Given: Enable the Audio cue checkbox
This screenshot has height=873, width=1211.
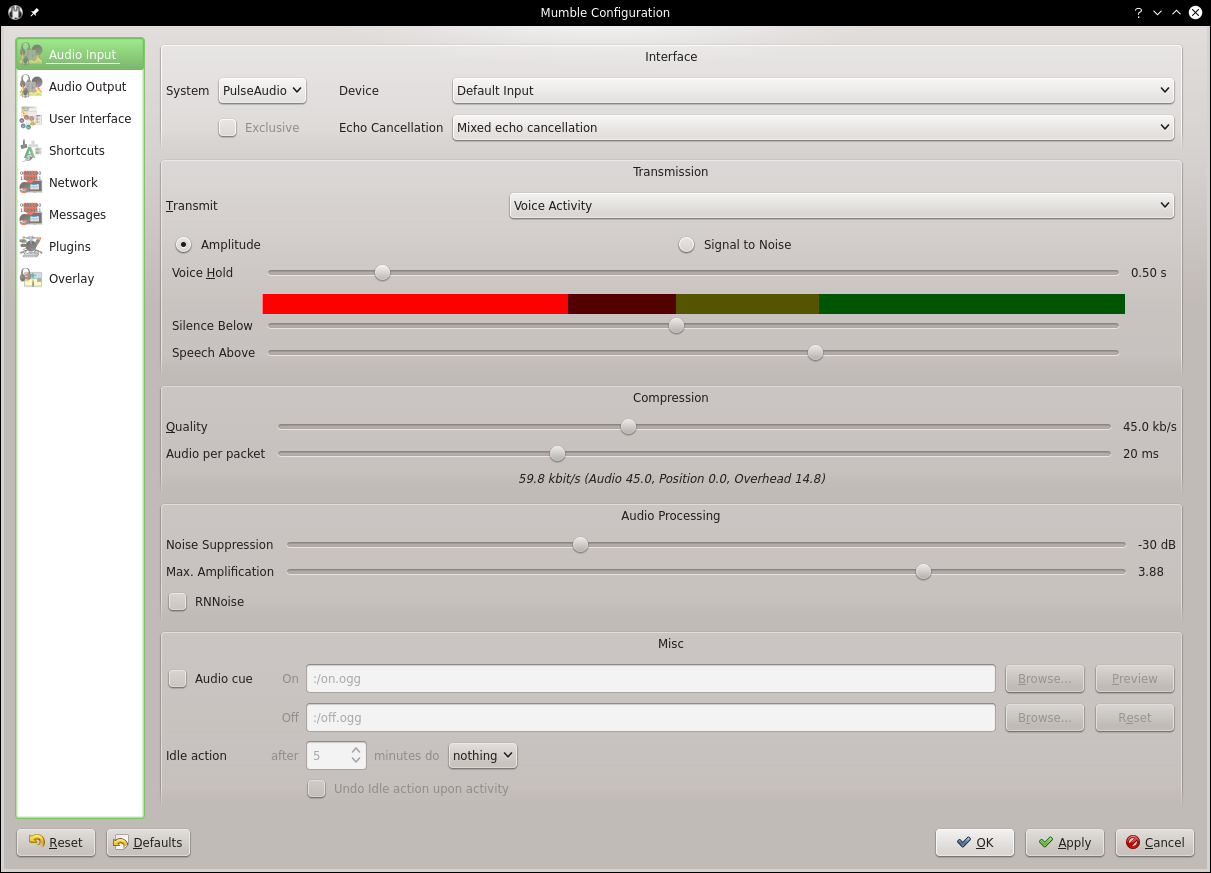Looking at the screenshot, I should click(178, 679).
